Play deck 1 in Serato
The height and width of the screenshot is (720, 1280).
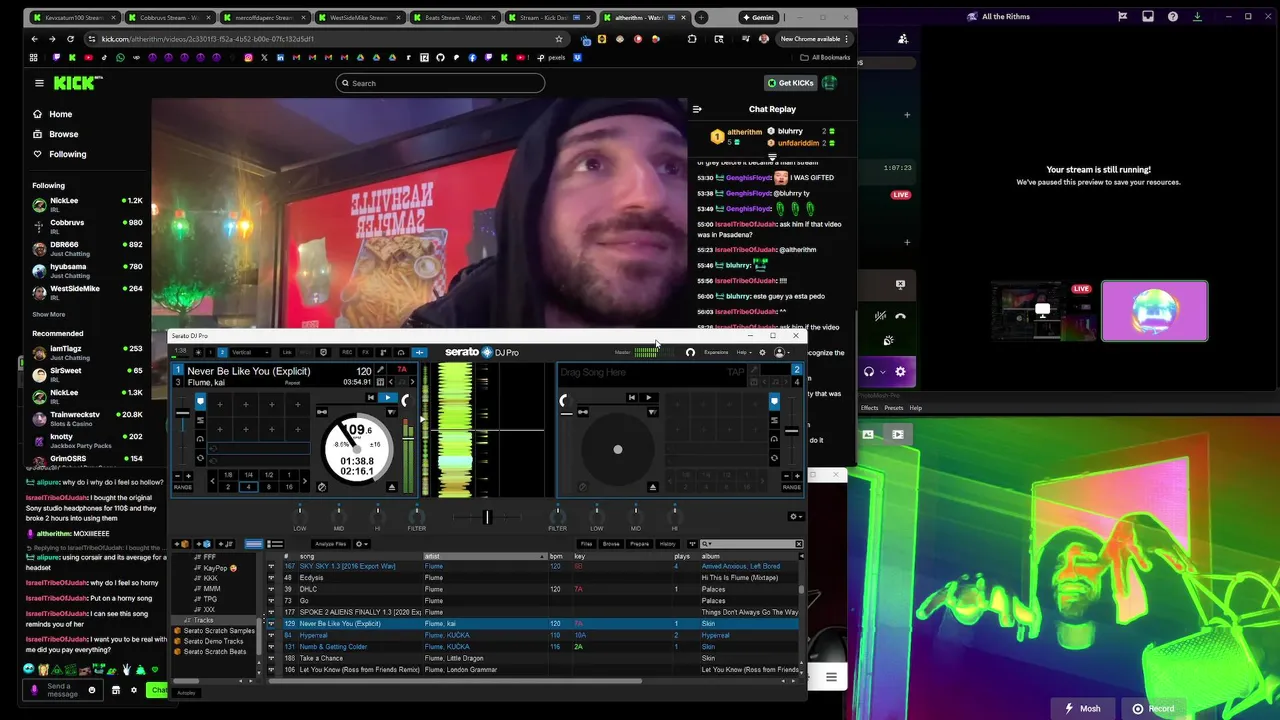tap(388, 398)
